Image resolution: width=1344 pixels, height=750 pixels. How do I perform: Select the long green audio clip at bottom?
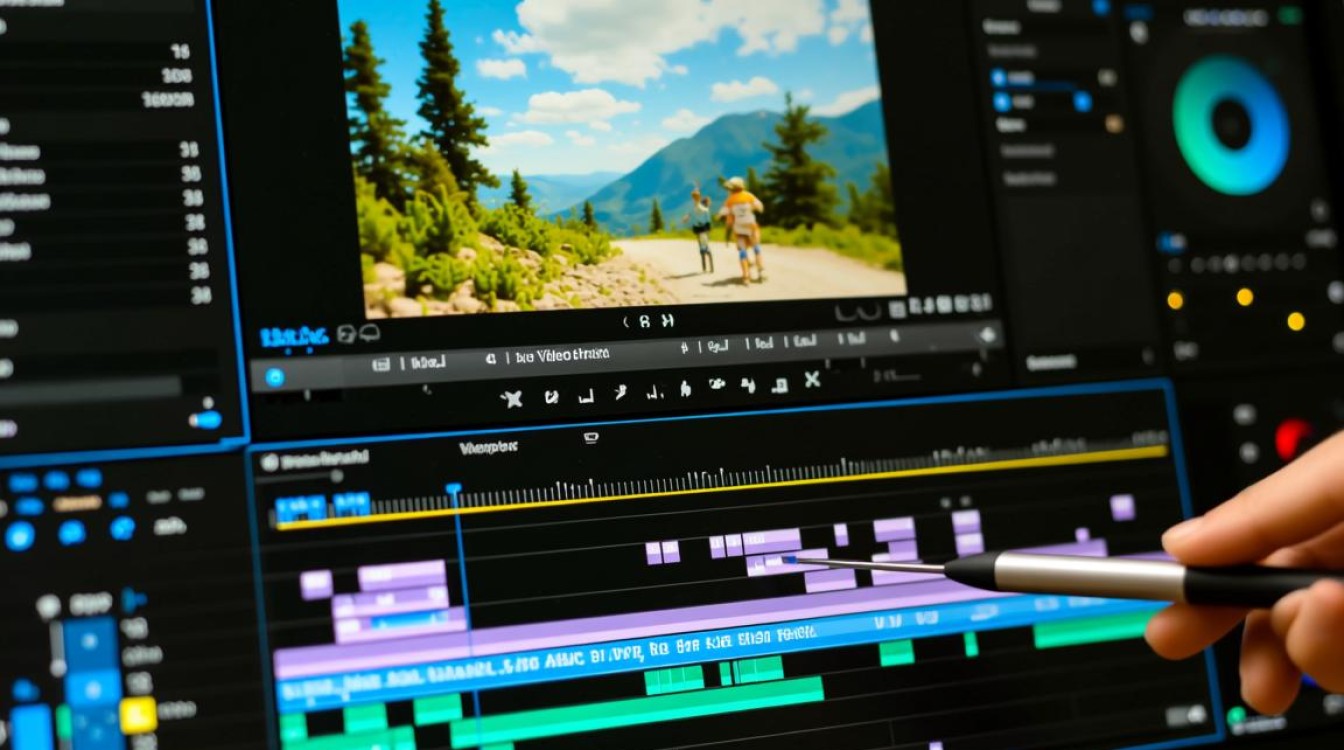click(648, 698)
